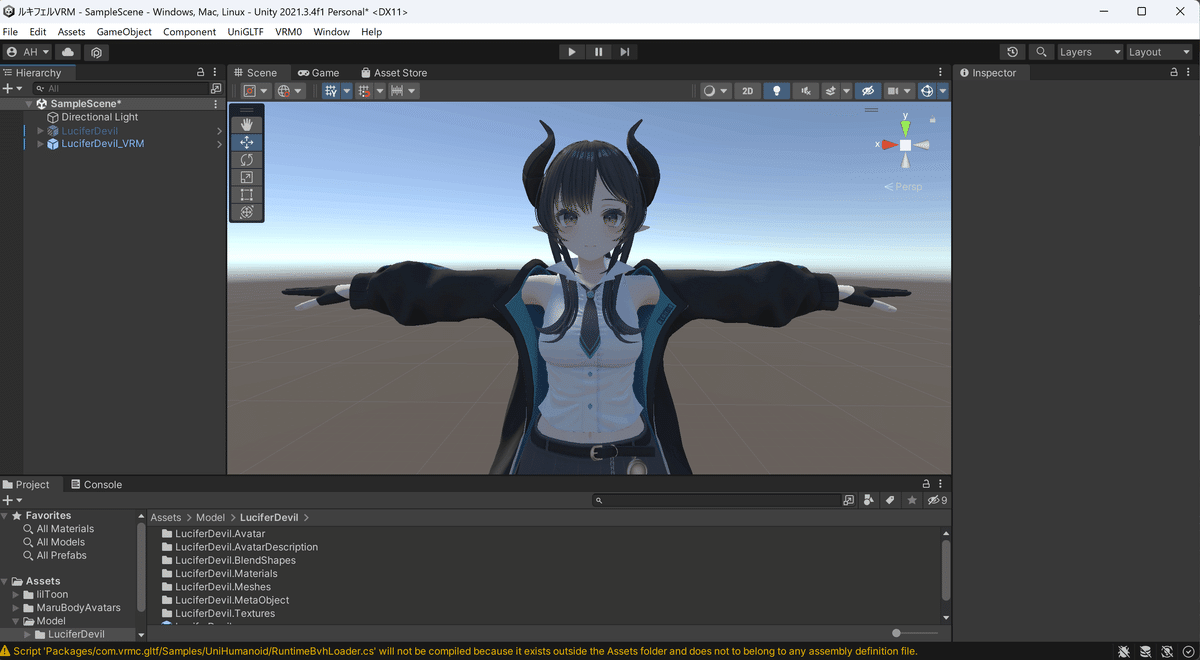Image resolution: width=1200 pixels, height=660 pixels.
Task: Toggle scene lighting bulb
Action: tap(777, 91)
